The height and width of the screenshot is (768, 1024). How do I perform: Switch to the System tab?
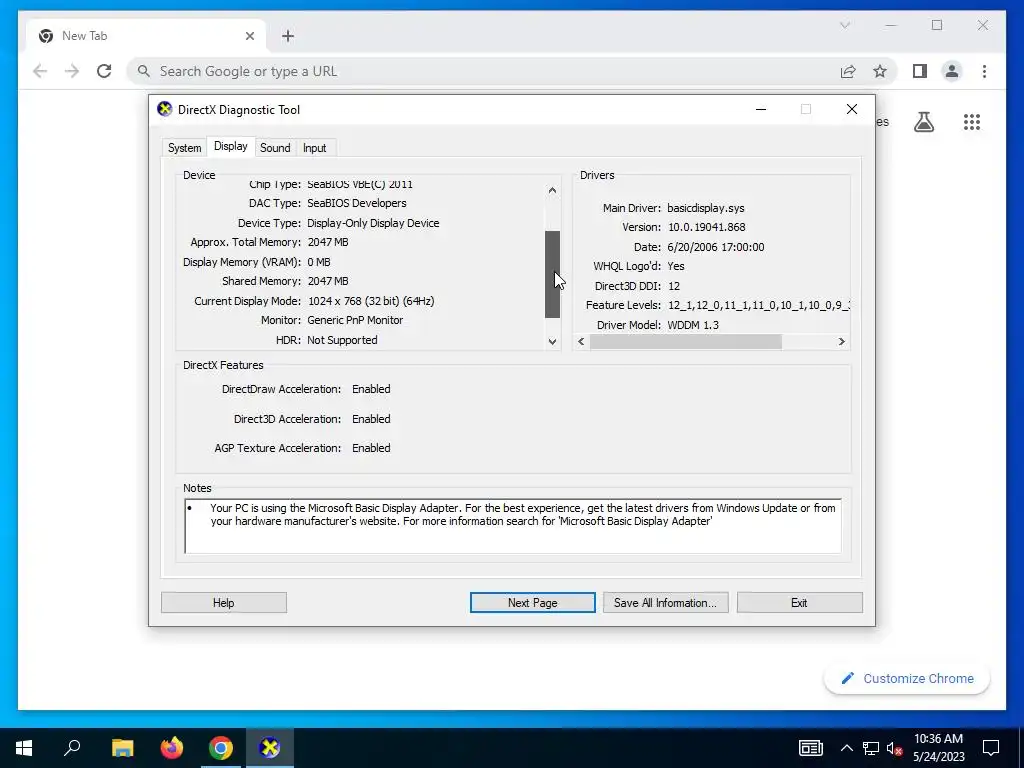pos(184,148)
